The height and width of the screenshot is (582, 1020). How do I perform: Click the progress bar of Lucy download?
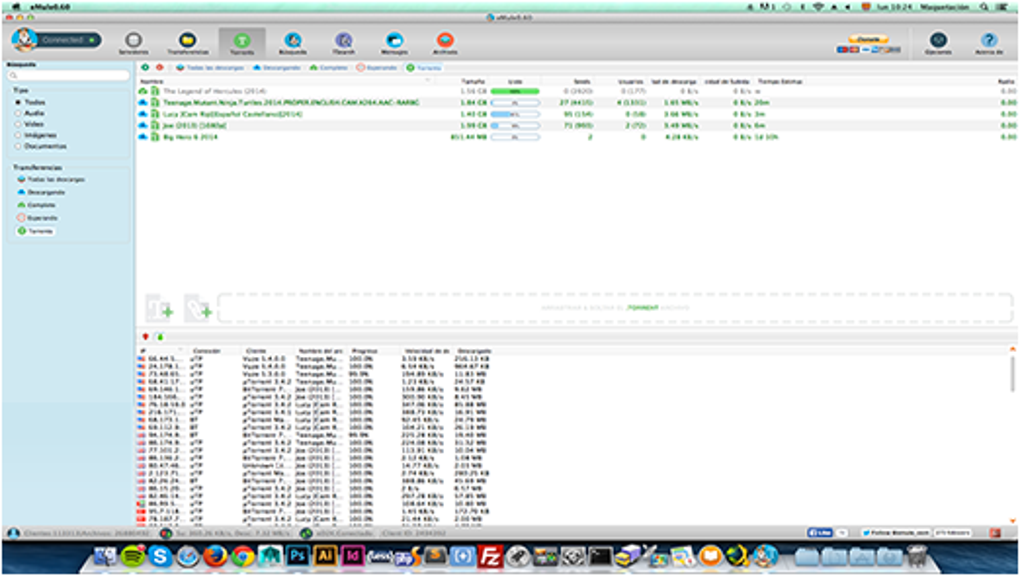pos(515,114)
